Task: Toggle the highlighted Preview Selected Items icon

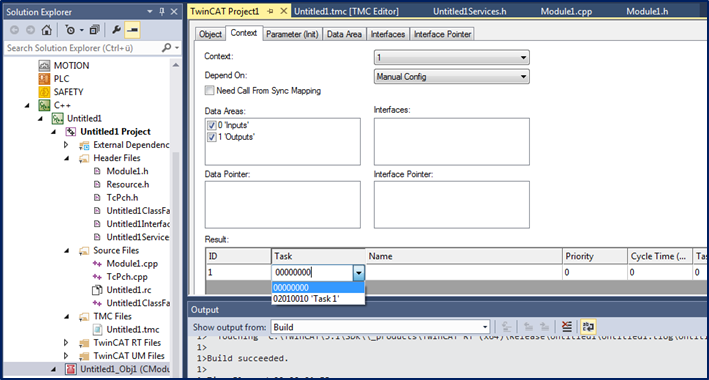Action: 132,30
